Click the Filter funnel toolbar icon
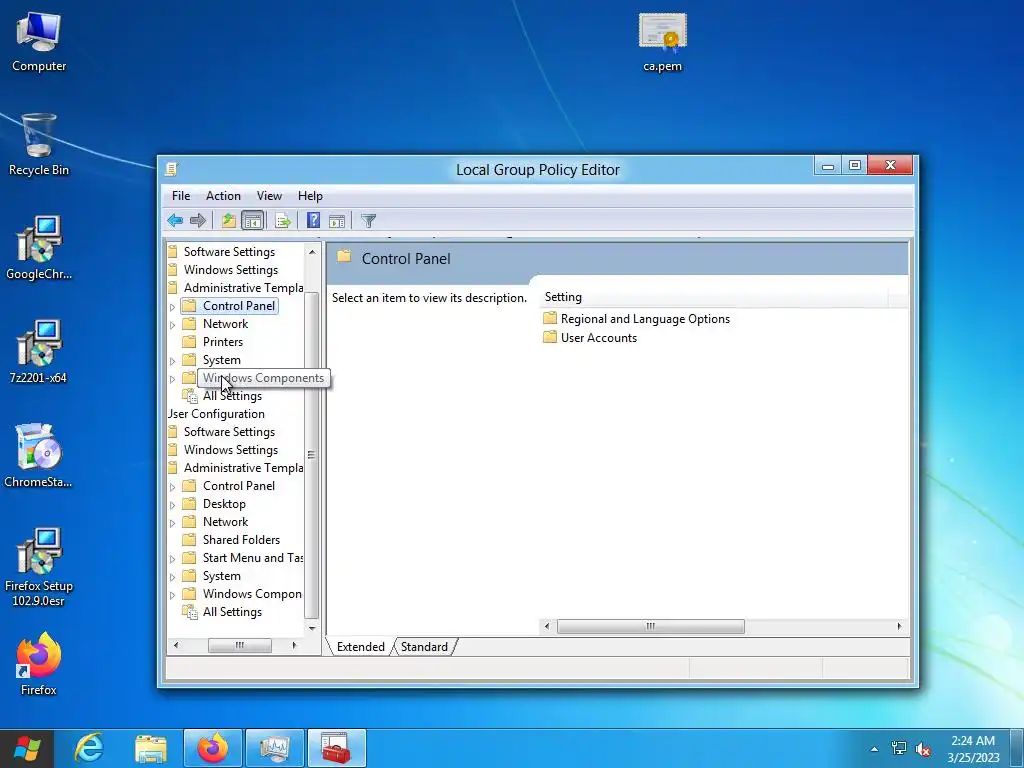1024x768 pixels. (368, 221)
